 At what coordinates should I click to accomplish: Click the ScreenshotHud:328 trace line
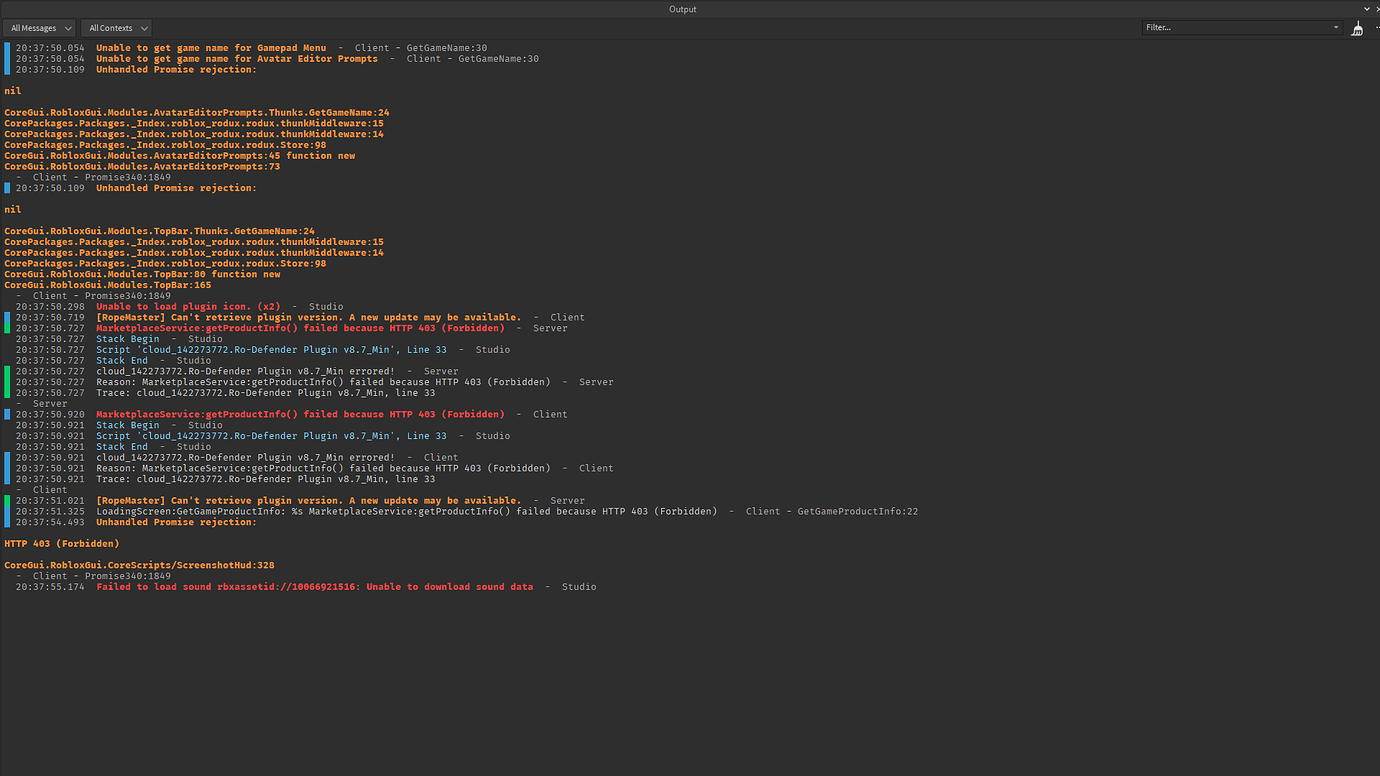coord(139,565)
